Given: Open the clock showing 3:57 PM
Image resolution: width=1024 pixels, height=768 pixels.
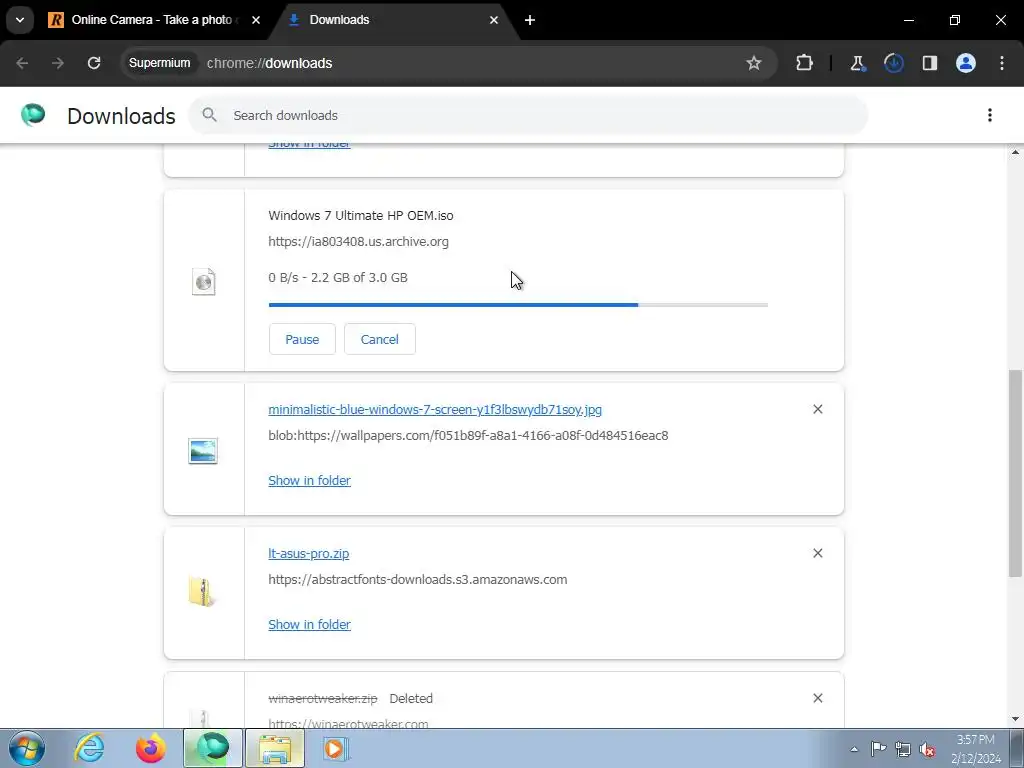Looking at the screenshot, I should coord(976,748).
